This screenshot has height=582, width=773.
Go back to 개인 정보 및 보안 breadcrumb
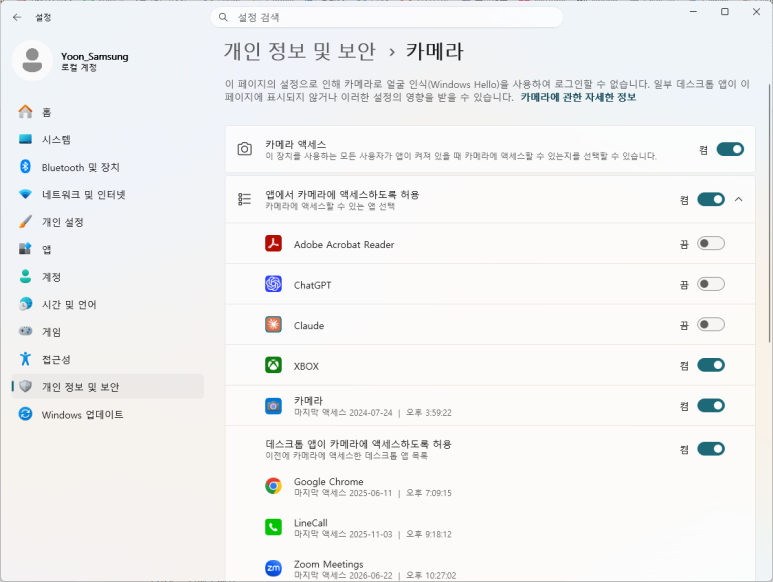coord(300,51)
